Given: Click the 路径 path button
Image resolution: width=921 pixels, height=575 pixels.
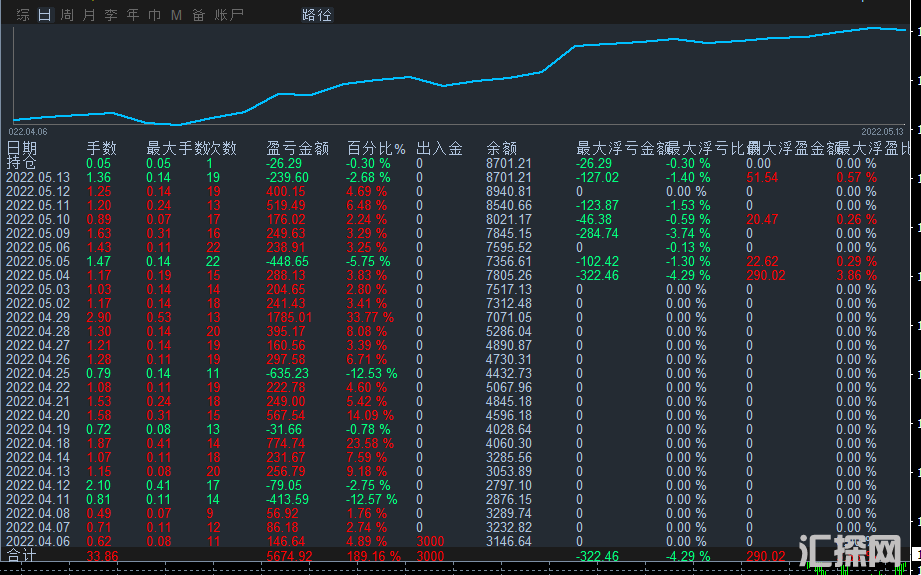Looking at the screenshot, I should pos(317,15).
